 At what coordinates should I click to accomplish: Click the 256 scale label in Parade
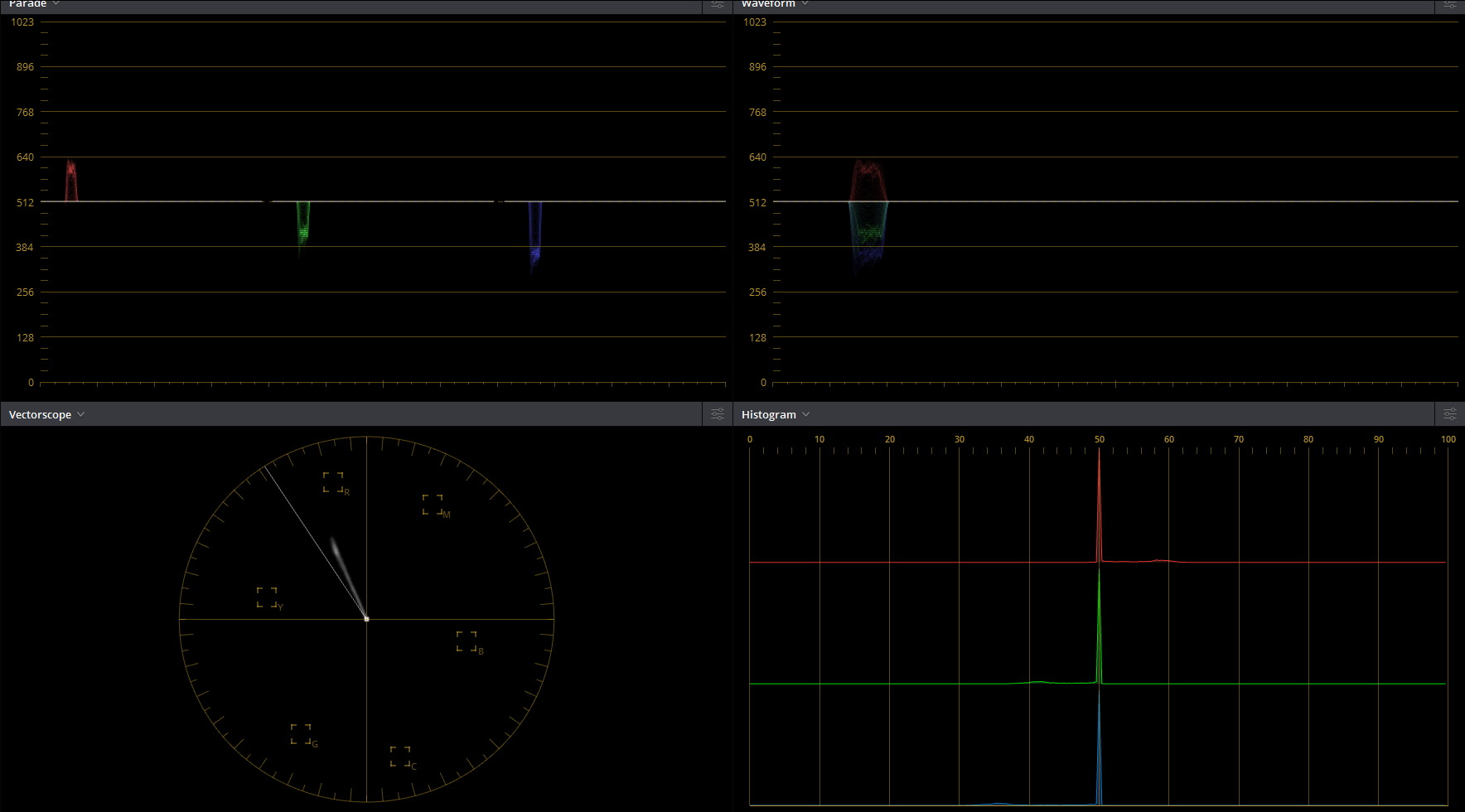tap(26, 292)
